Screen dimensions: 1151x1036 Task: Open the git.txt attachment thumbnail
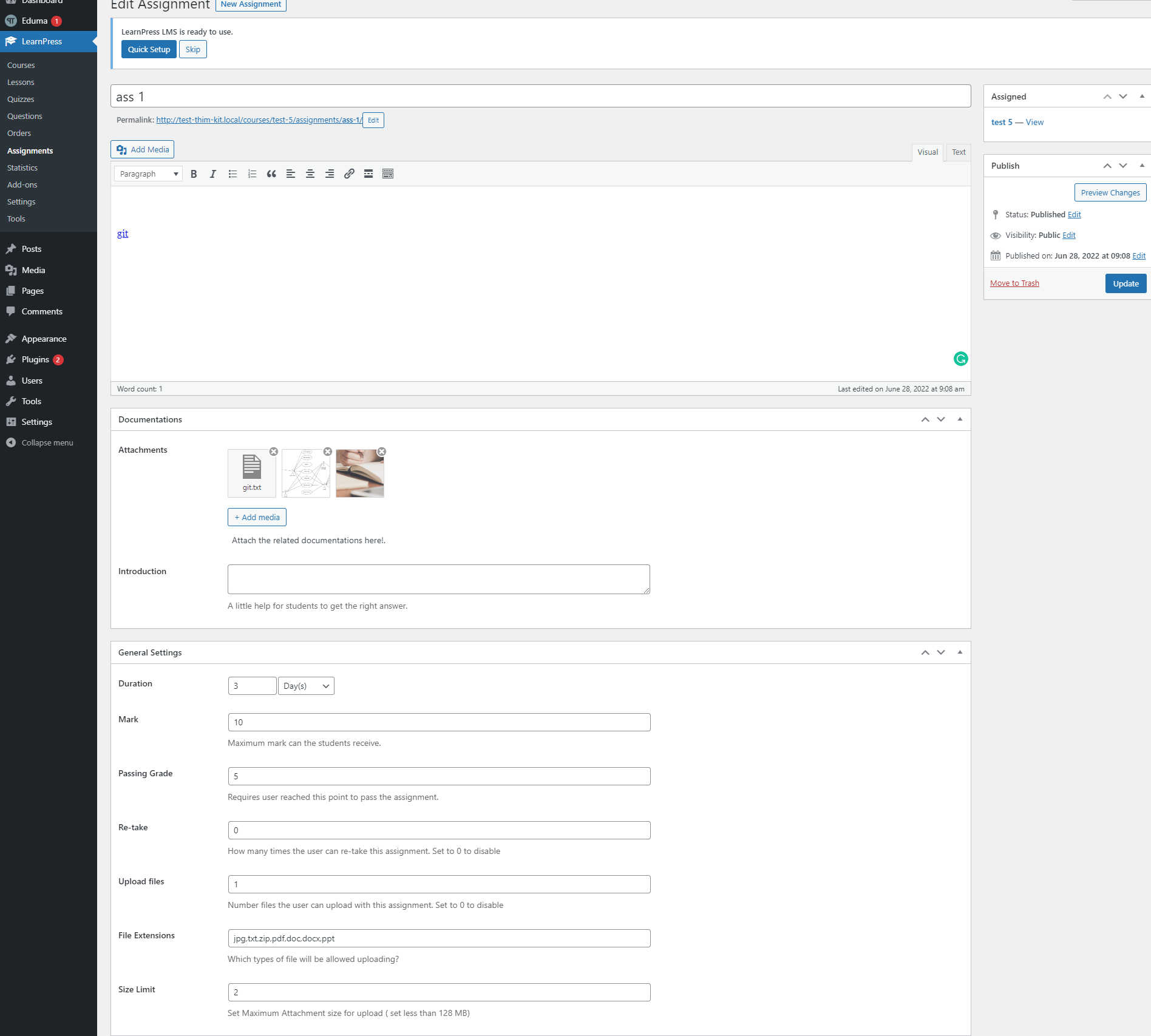tap(252, 473)
